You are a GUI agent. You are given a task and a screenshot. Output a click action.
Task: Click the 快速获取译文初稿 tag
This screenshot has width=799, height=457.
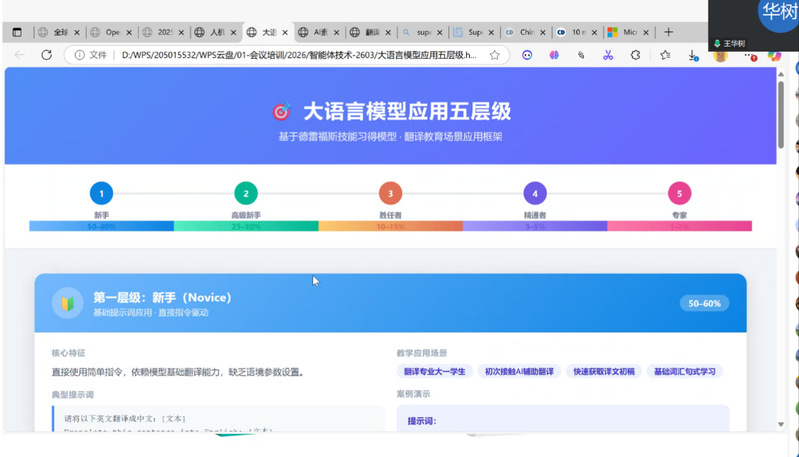(605, 371)
